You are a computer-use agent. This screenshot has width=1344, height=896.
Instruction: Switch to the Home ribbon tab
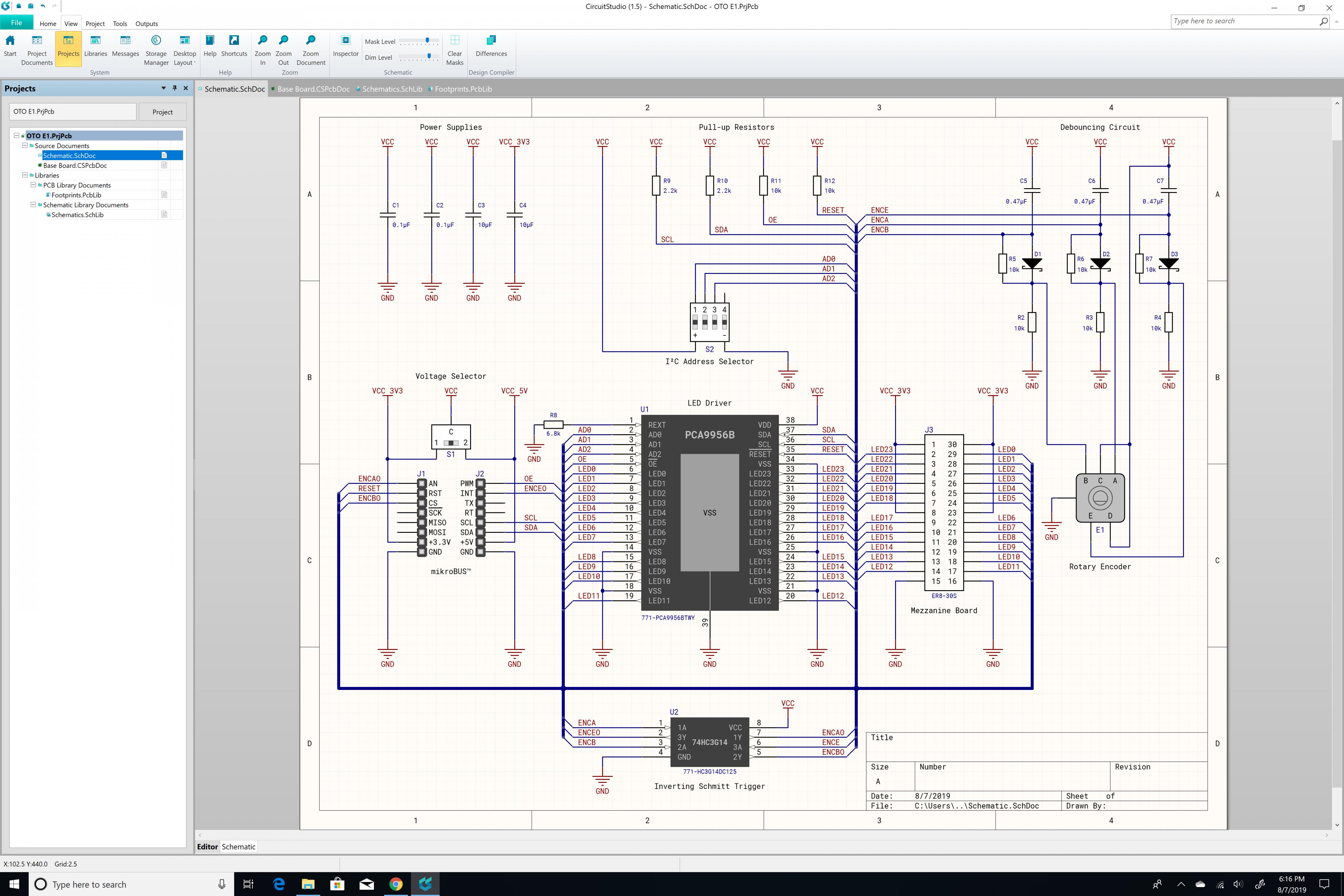coord(48,23)
